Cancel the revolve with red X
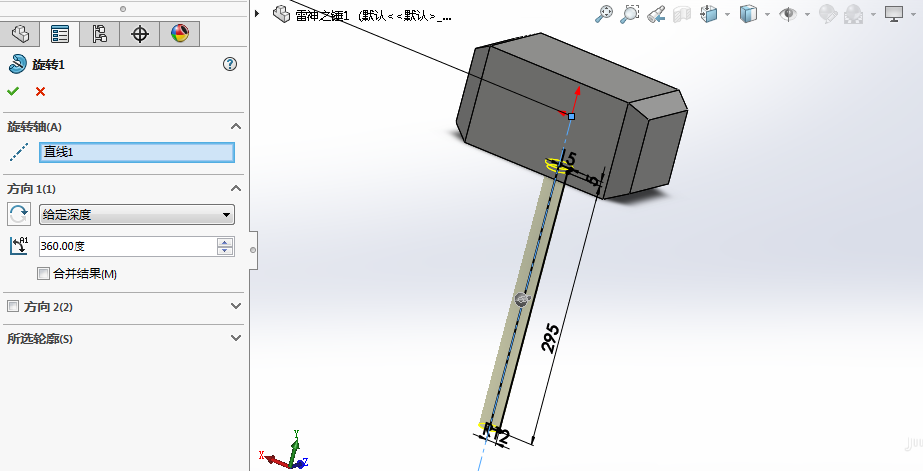This screenshot has height=471, width=923. [40, 91]
